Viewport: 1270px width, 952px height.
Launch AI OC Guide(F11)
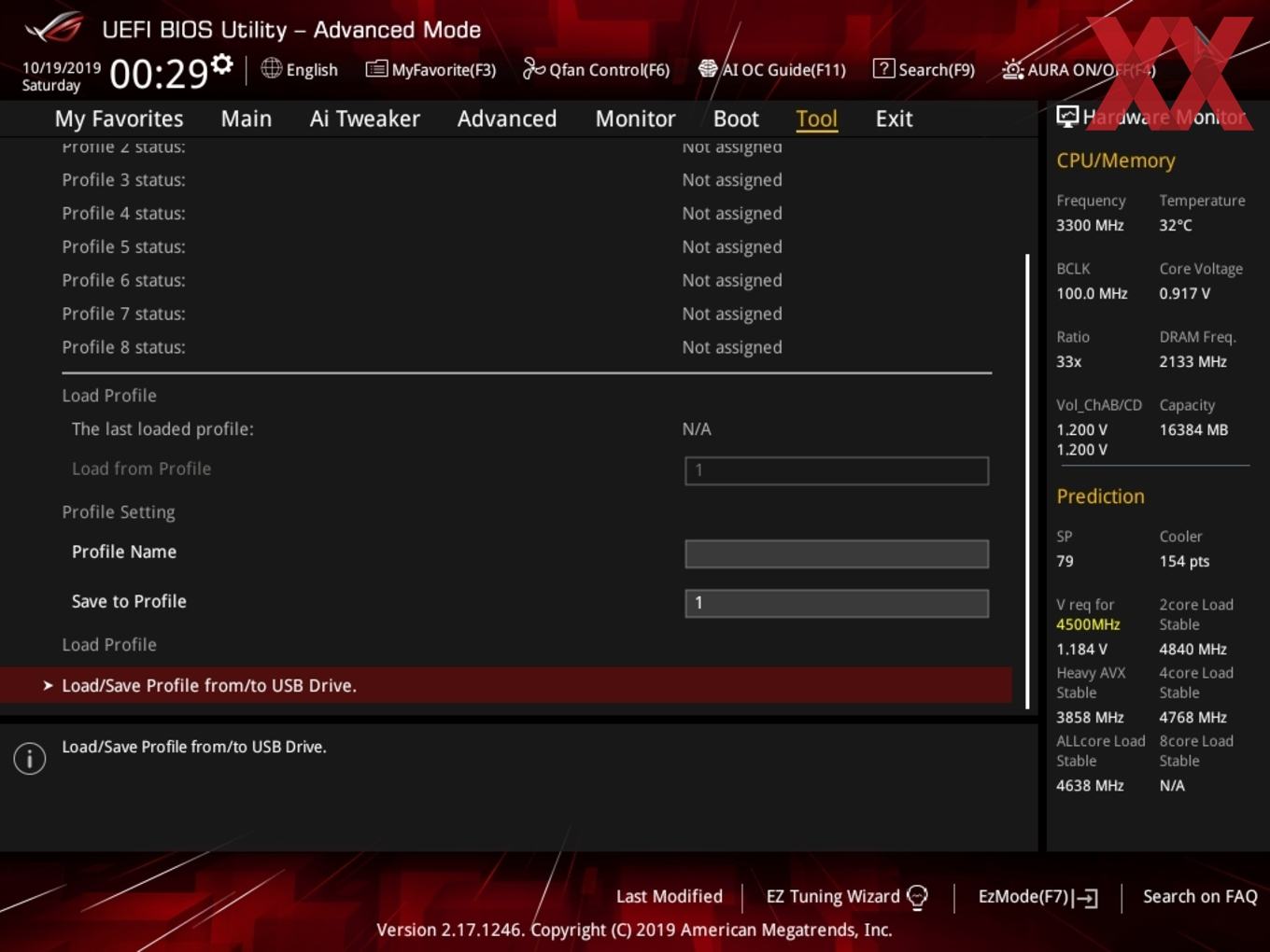click(x=771, y=70)
